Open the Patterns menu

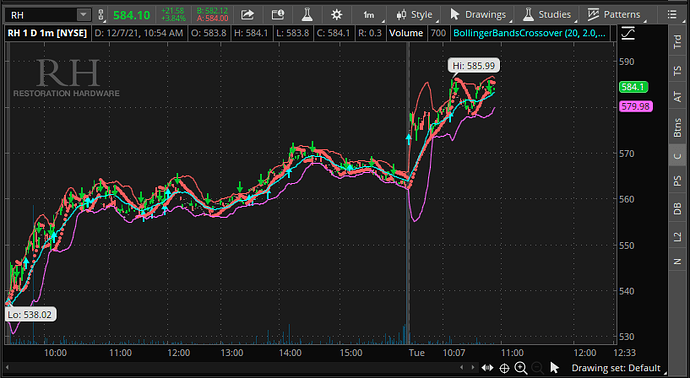(x=615, y=15)
